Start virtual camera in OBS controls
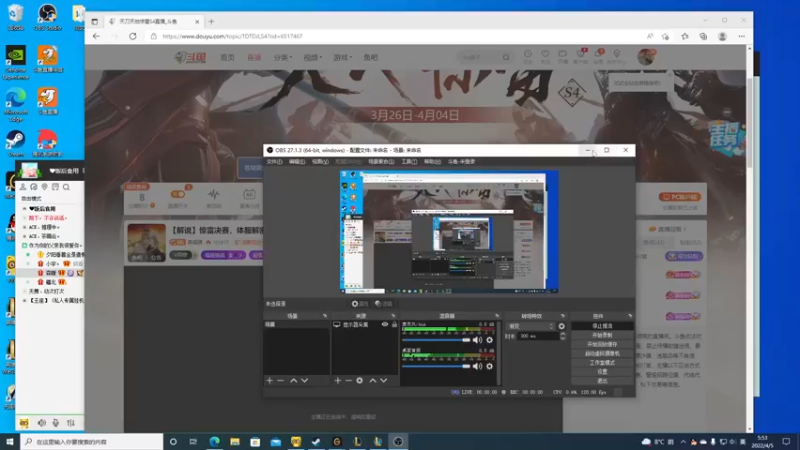Screen dimensions: 800x450 coord(602,354)
